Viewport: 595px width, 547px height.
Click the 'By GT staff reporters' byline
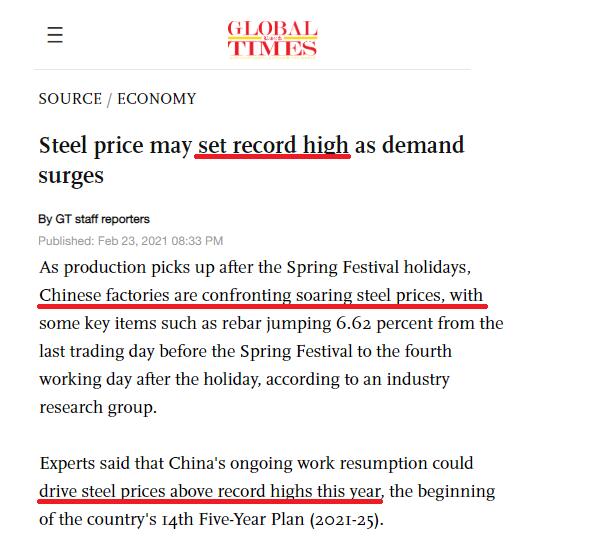[x=94, y=219]
